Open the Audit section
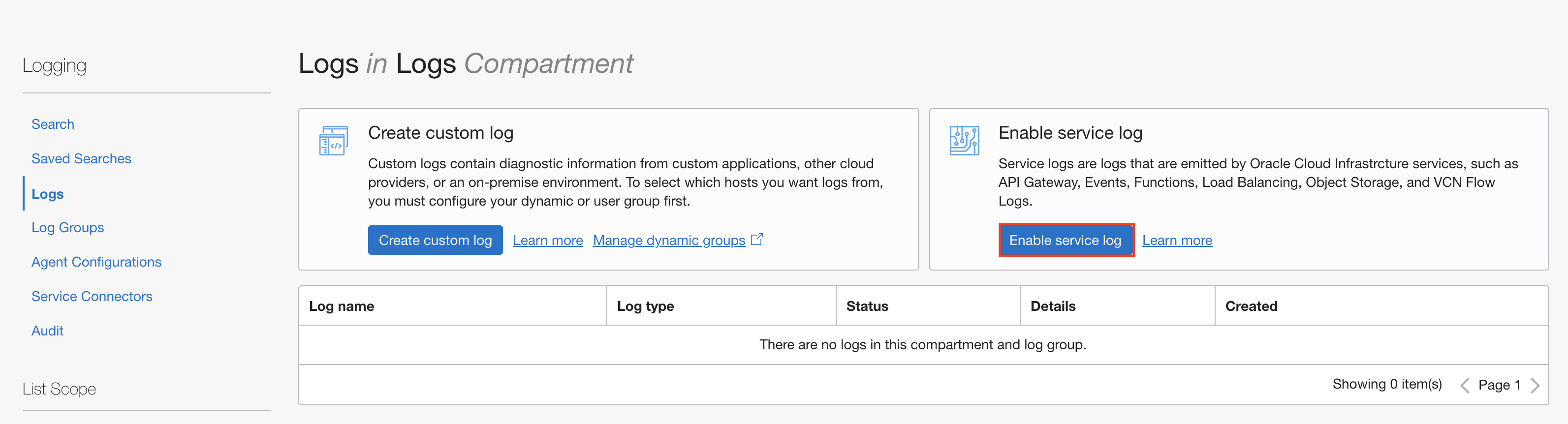This screenshot has height=424, width=1568. pos(47,331)
